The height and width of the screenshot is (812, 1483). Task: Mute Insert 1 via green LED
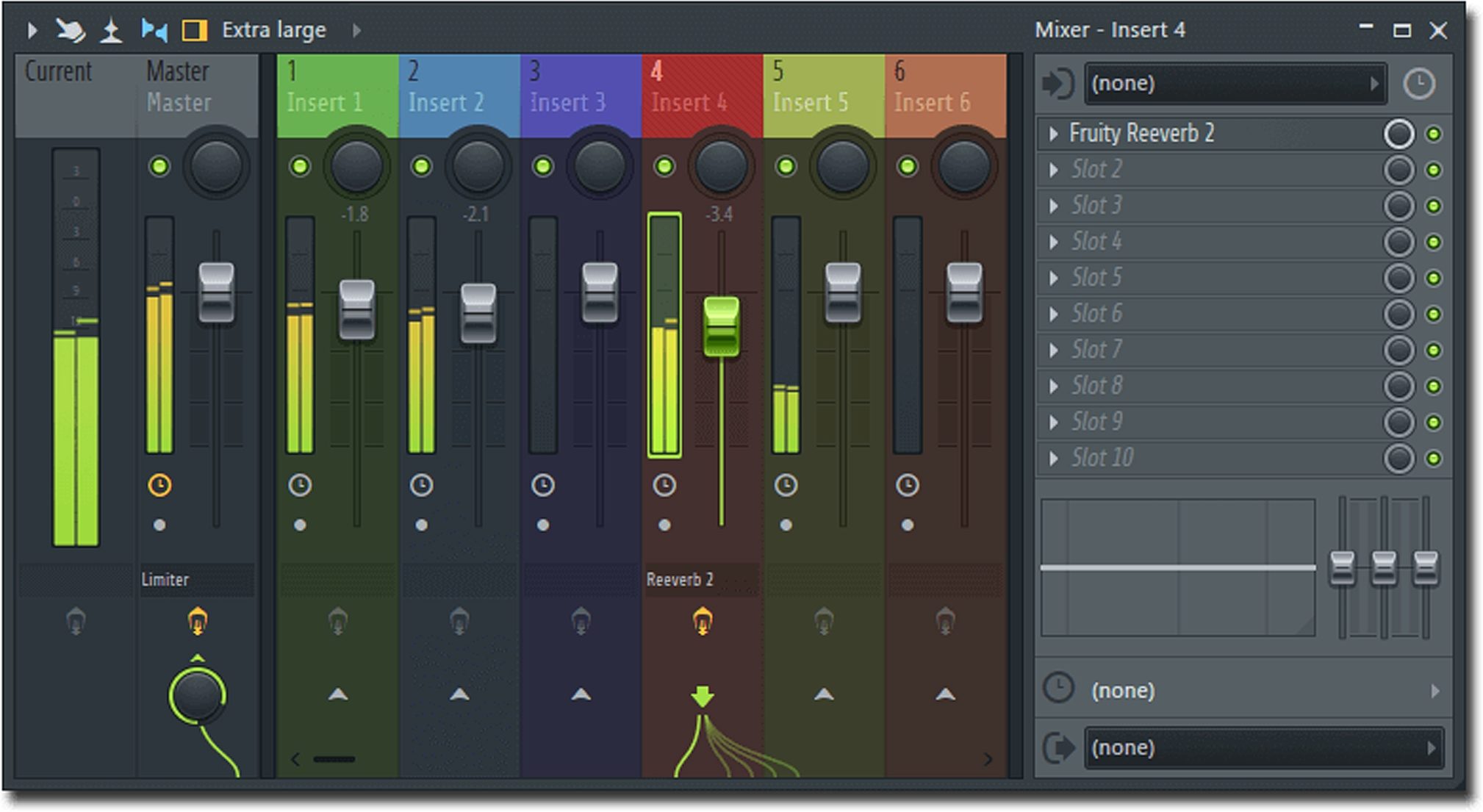(x=300, y=166)
